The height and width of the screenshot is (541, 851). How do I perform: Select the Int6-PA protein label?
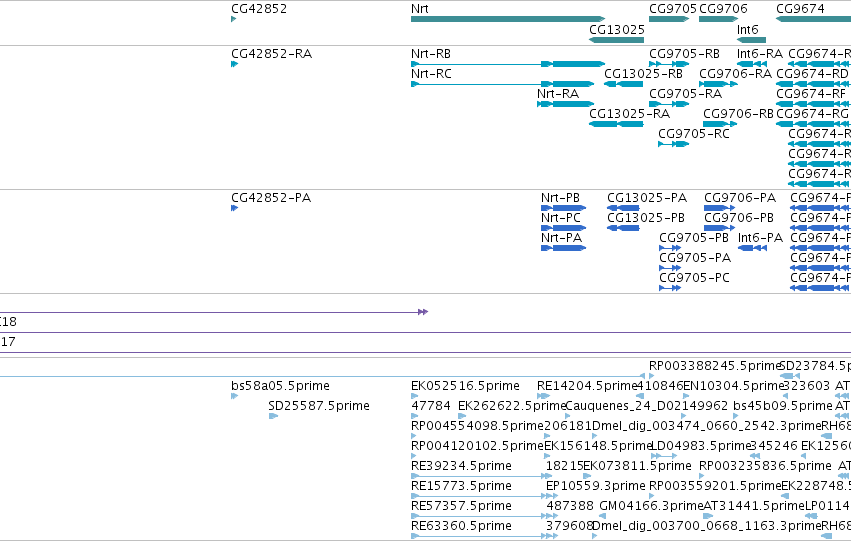(x=760, y=238)
